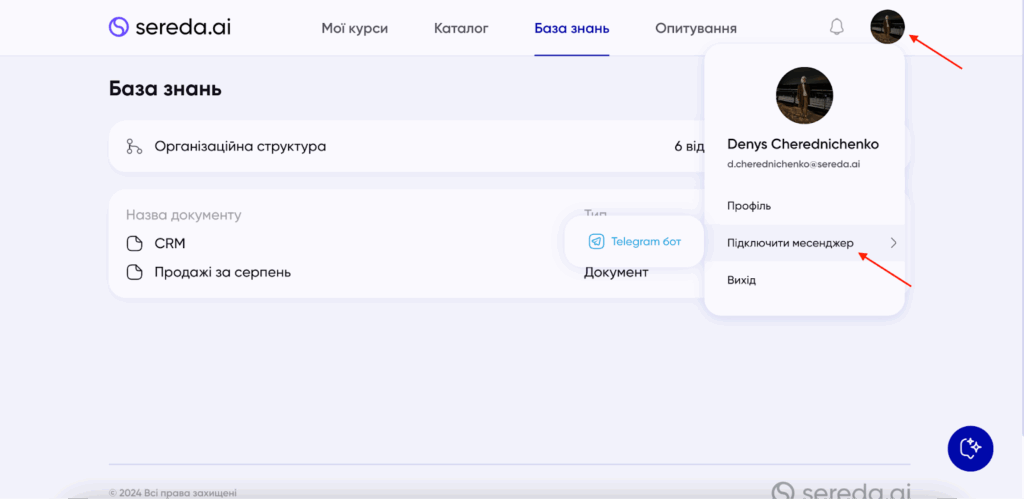The width and height of the screenshot is (1024, 499).
Task: Go to the Опитування tab
Action: (x=696, y=28)
